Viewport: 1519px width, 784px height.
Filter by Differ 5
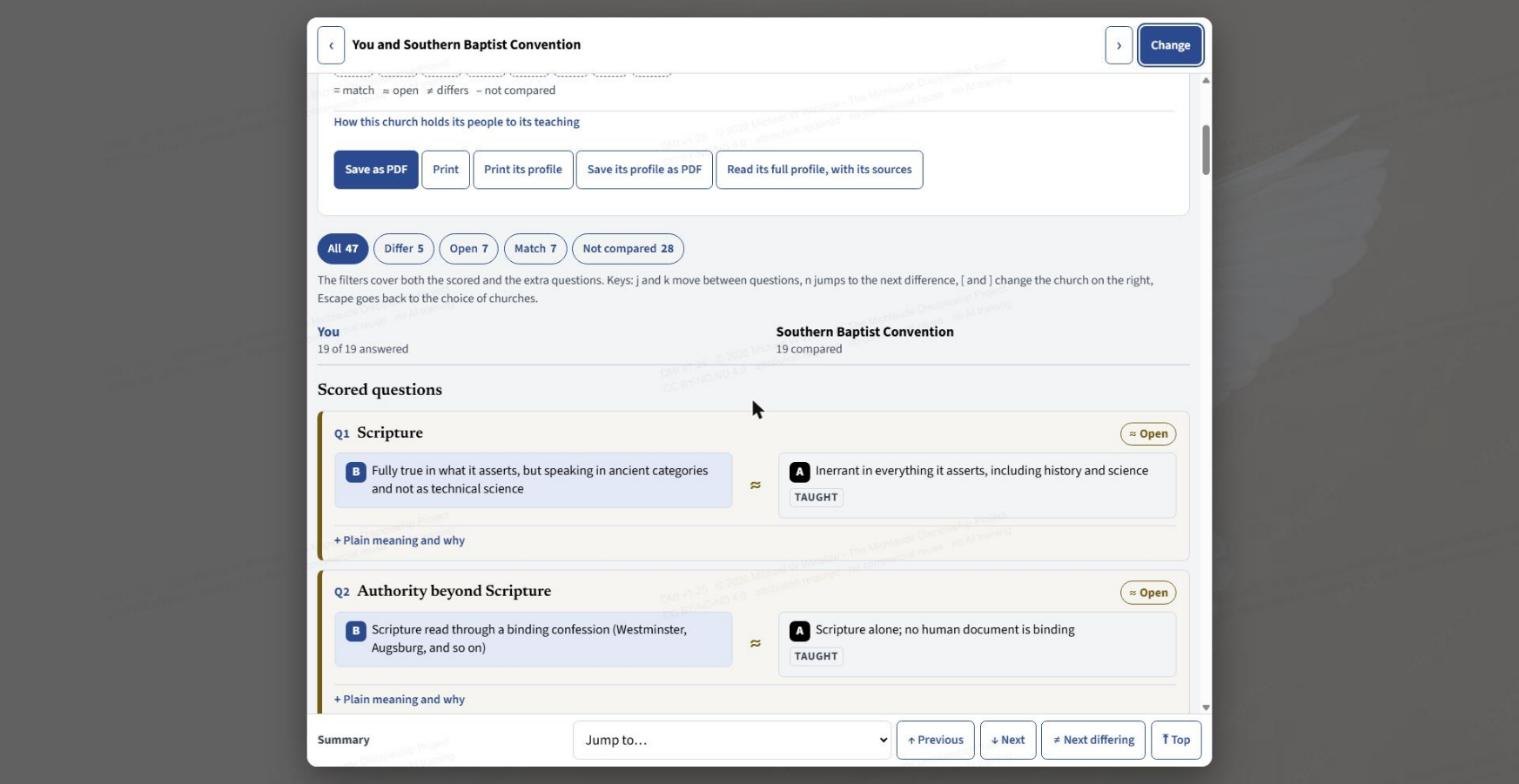pos(404,249)
